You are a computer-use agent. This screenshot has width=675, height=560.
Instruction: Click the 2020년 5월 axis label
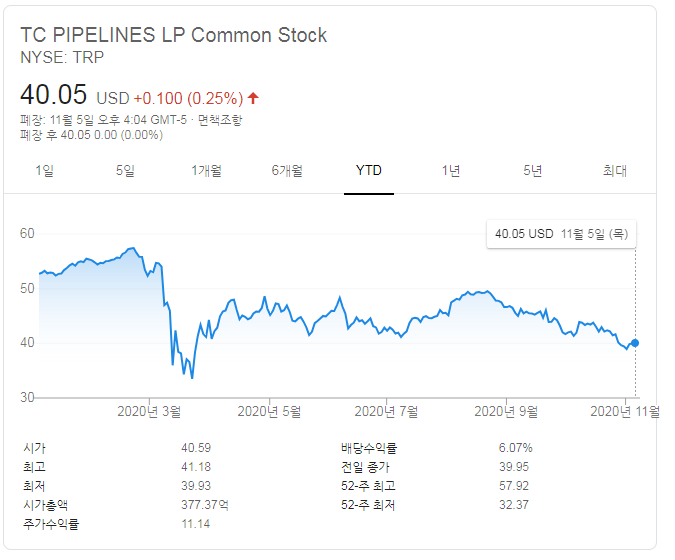pyautogui.click(x=269, y=411)
